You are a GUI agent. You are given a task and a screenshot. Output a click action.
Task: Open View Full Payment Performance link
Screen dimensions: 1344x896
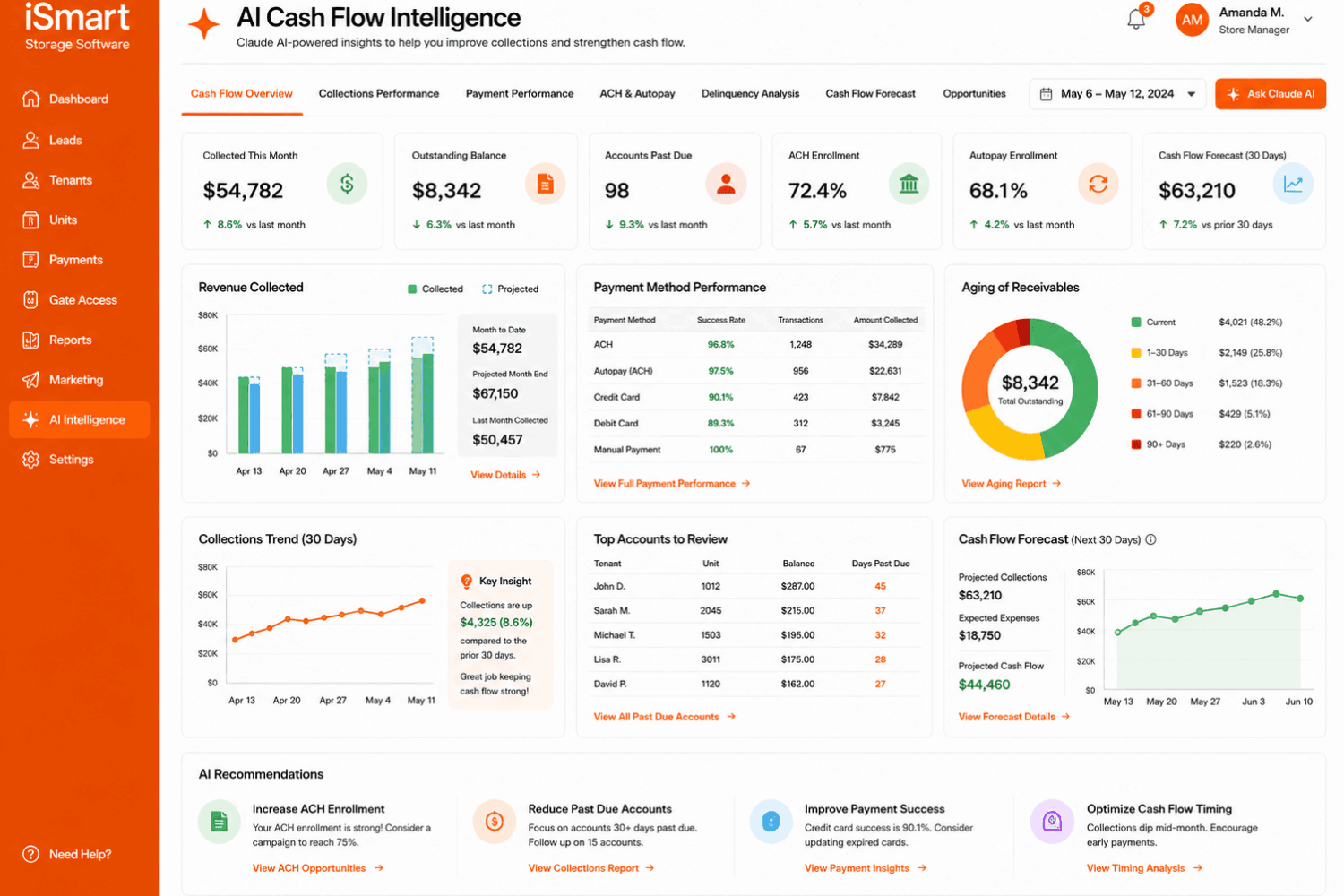coord(672,484)
